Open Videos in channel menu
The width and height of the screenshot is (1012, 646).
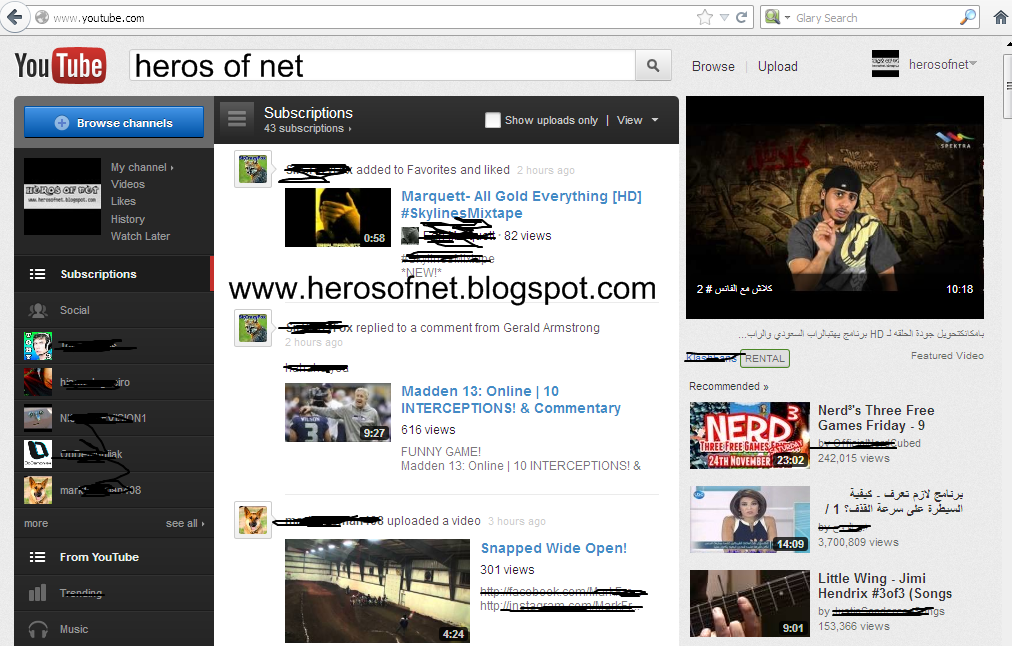[x=128, y=184]
